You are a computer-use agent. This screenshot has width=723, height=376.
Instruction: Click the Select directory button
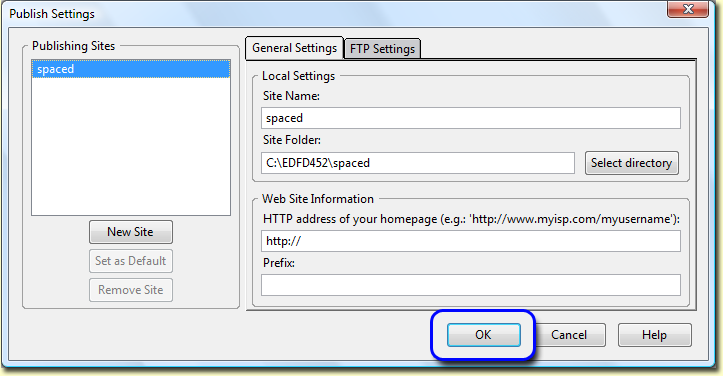632,163
